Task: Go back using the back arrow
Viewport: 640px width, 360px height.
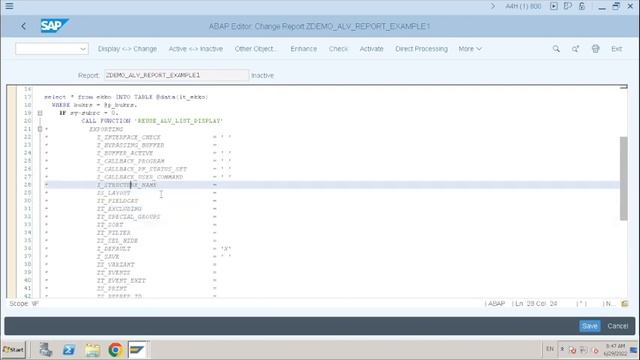Action: (x=24, y=27)
